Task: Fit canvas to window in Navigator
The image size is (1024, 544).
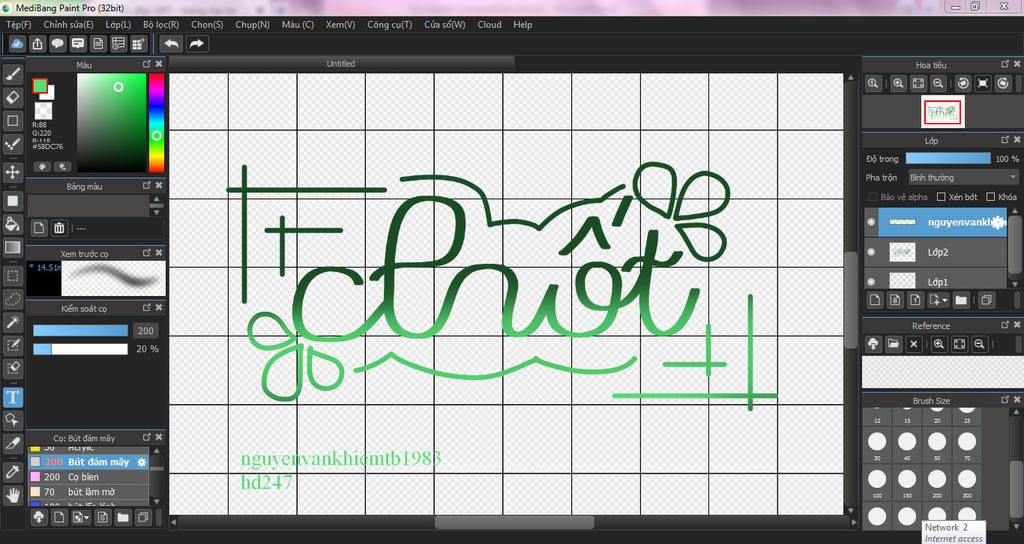Action: [x=918, y=84]
